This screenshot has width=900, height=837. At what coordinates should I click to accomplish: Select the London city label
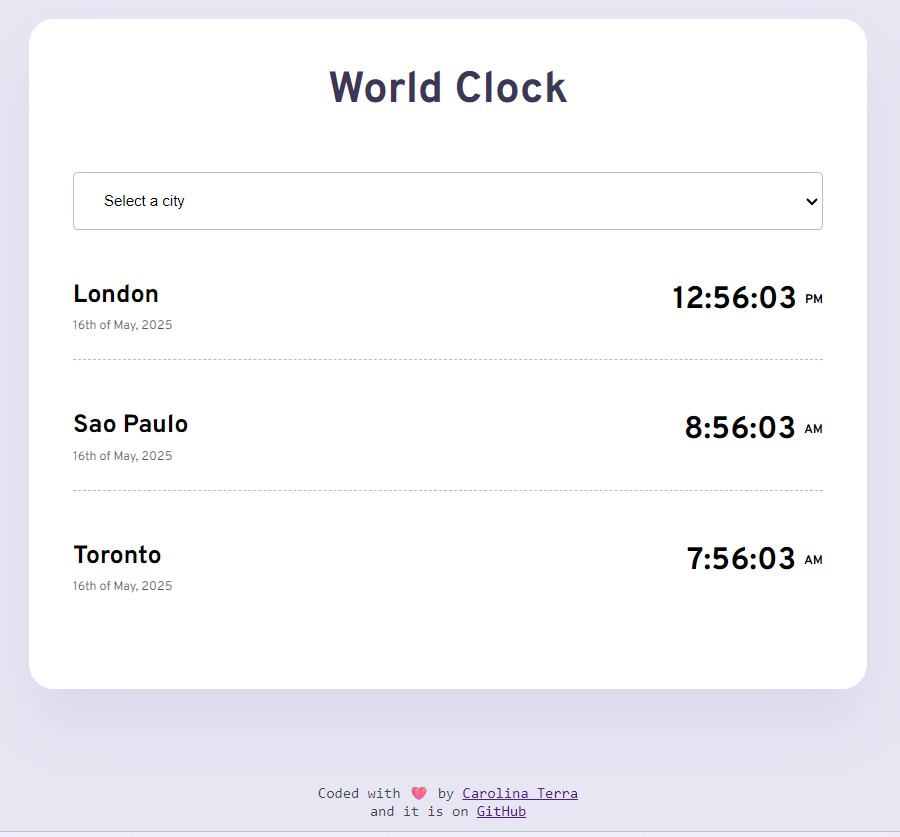tap(115, 294)
